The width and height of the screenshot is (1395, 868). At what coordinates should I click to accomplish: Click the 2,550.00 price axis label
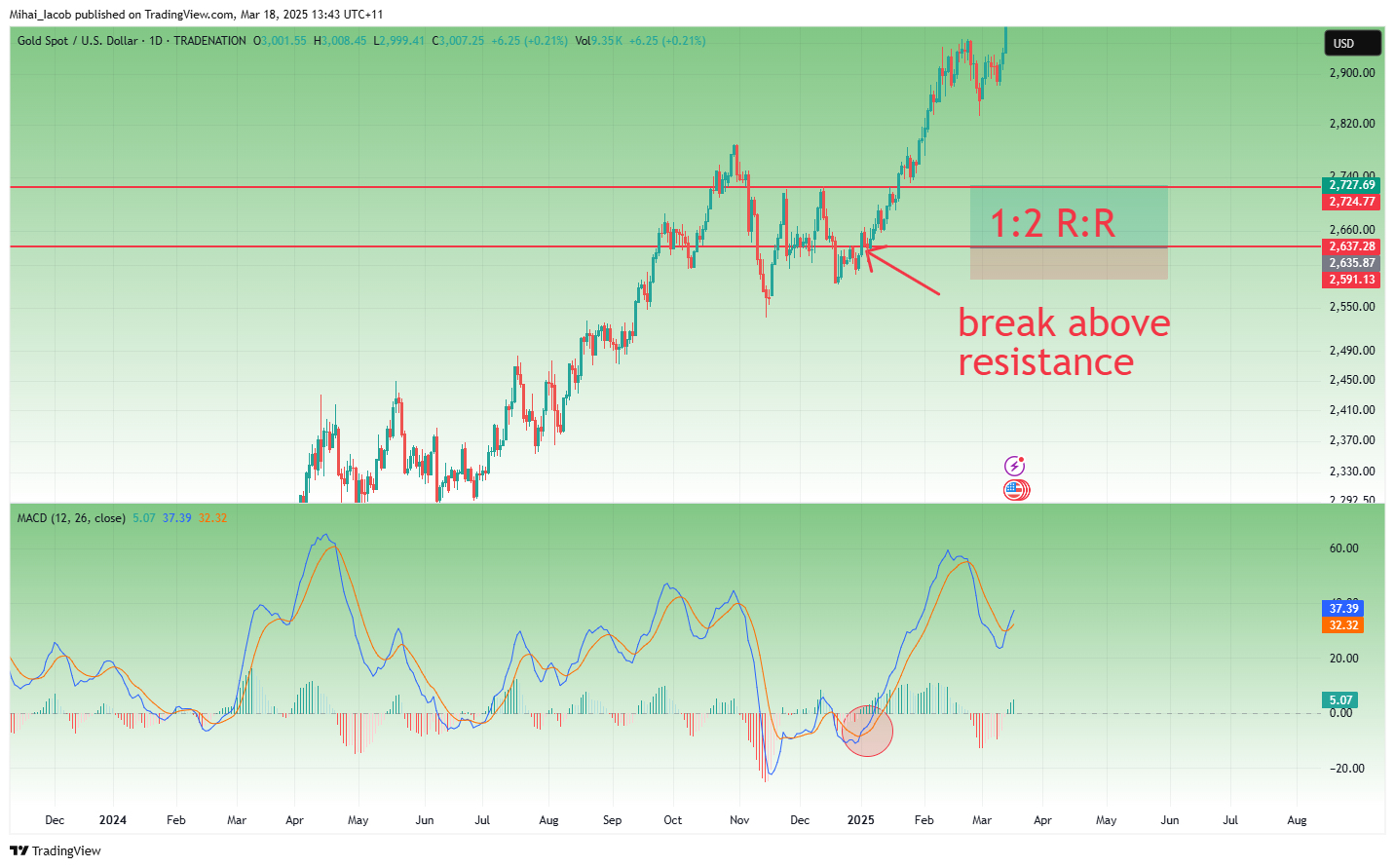(1352, 307)
